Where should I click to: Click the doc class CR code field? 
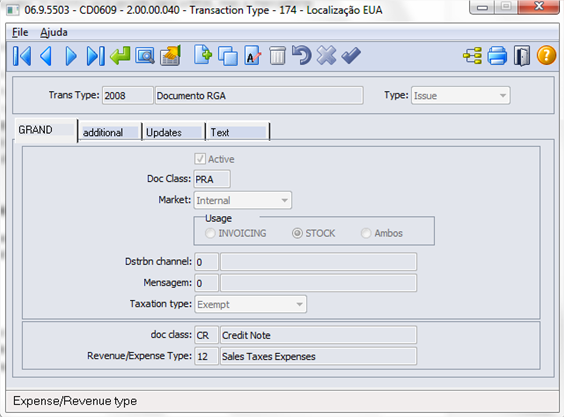click(206, 335)
